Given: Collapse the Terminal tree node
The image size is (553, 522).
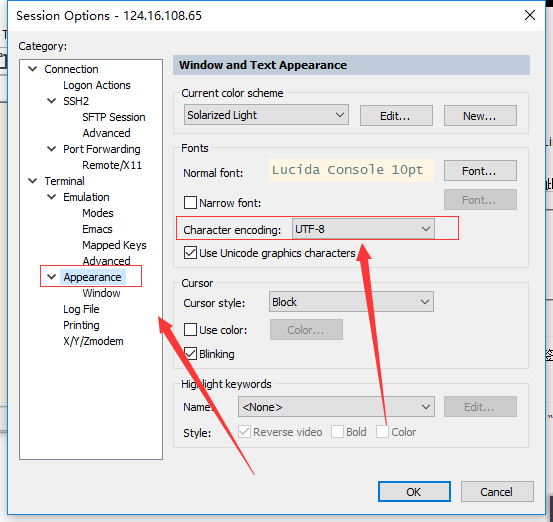Looking at the screenshot, I should pos(32,181).
